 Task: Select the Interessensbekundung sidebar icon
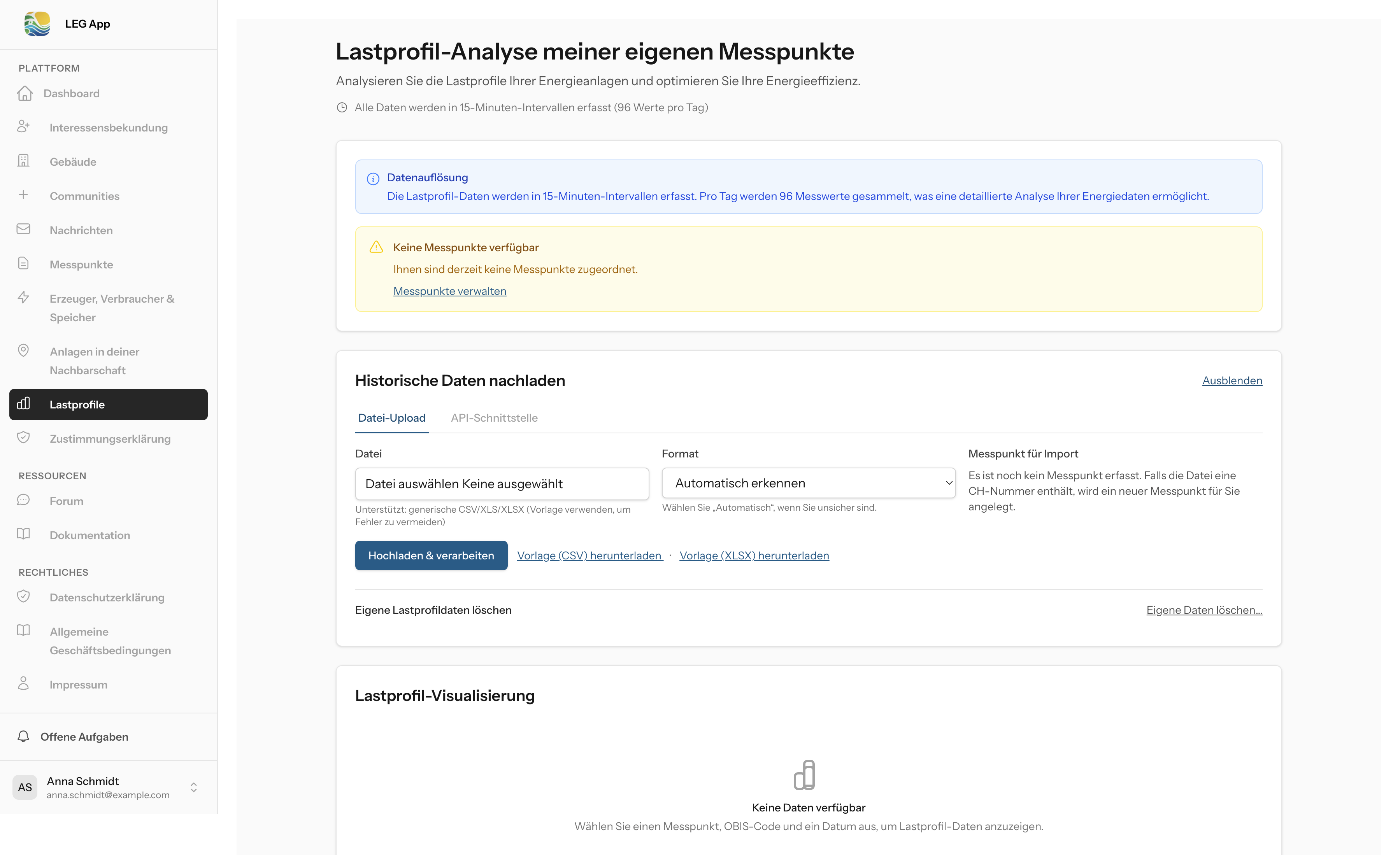click(23, 127)
